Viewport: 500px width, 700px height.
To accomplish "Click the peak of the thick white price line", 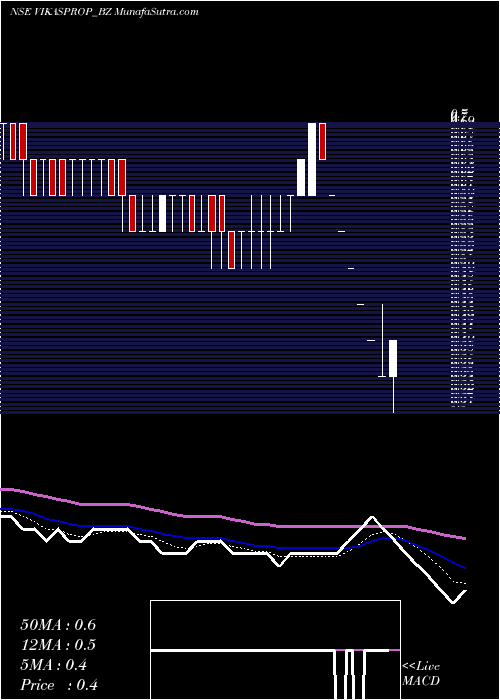I will coord(372,517).
